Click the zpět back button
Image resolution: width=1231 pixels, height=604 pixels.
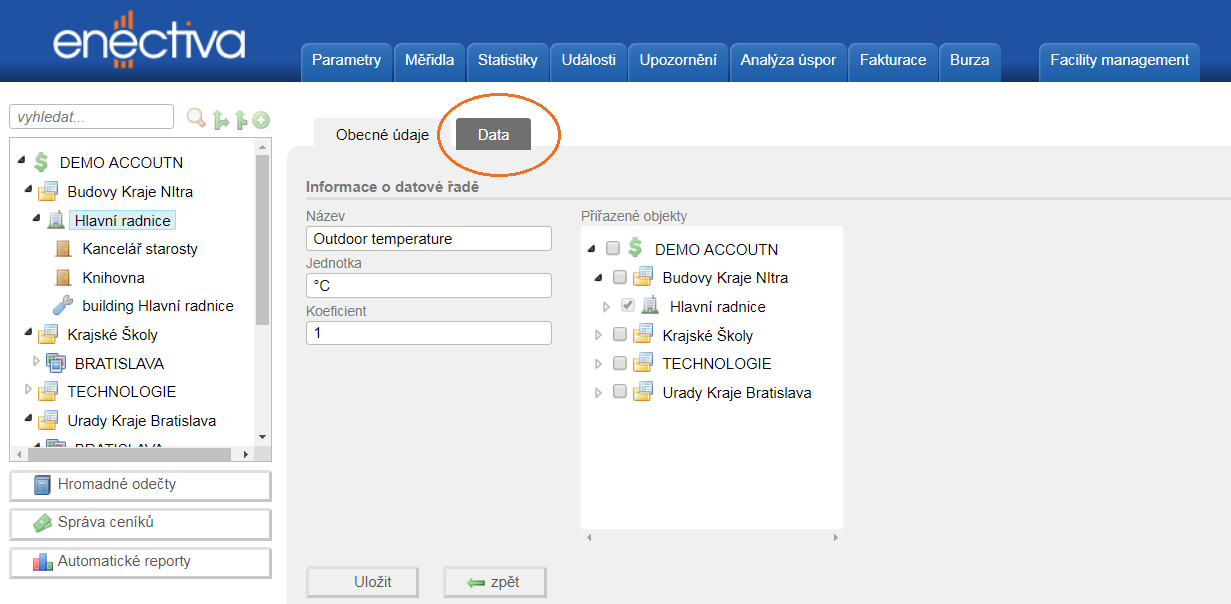tap(494, 582)
